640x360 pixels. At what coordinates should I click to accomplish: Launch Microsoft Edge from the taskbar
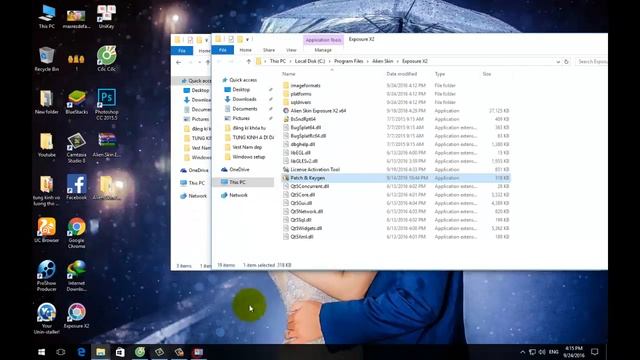click(81, 352)
